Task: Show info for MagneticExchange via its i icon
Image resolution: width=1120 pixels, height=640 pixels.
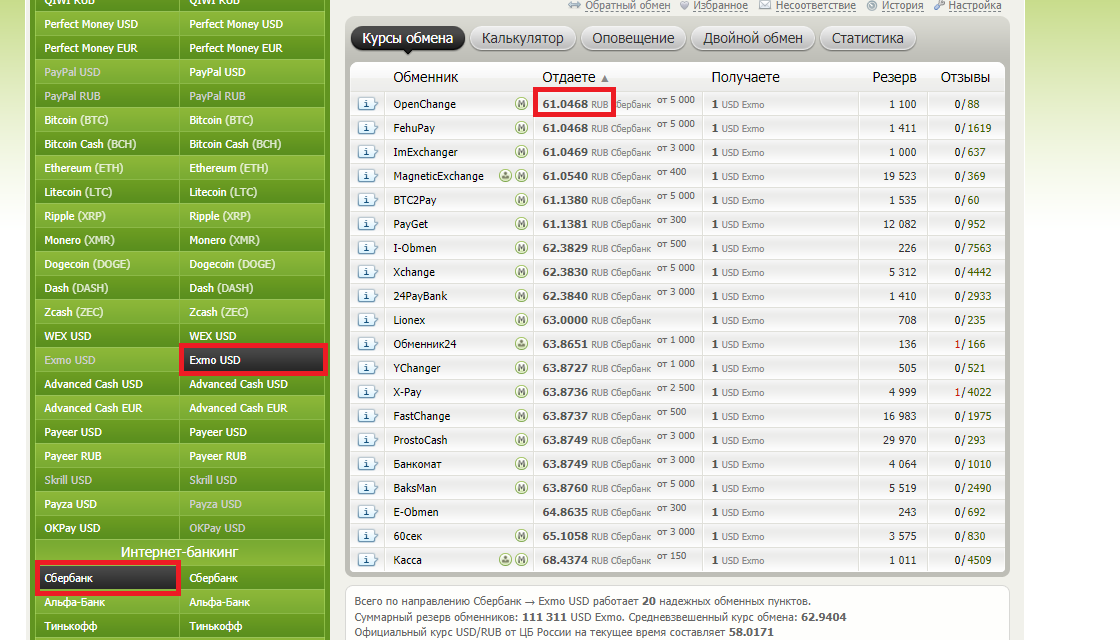Action: [x=367, y=176]
